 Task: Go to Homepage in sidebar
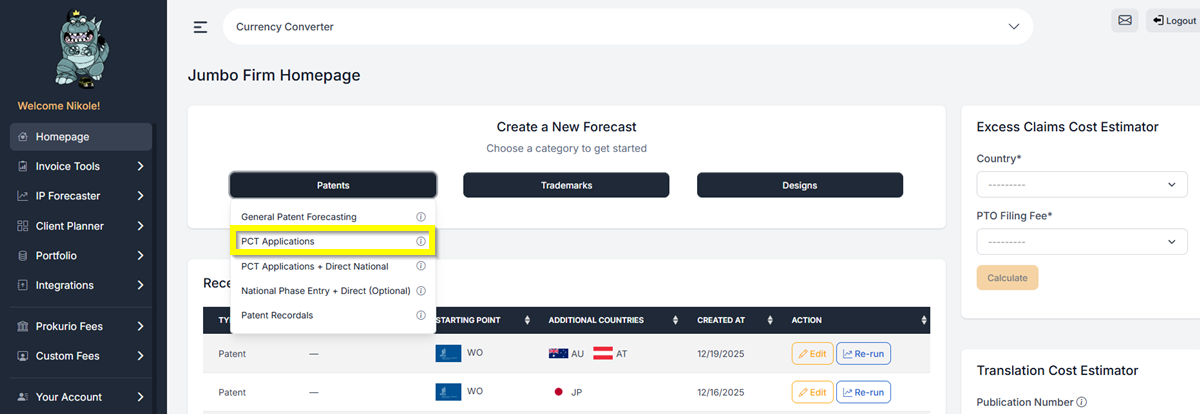62,137
